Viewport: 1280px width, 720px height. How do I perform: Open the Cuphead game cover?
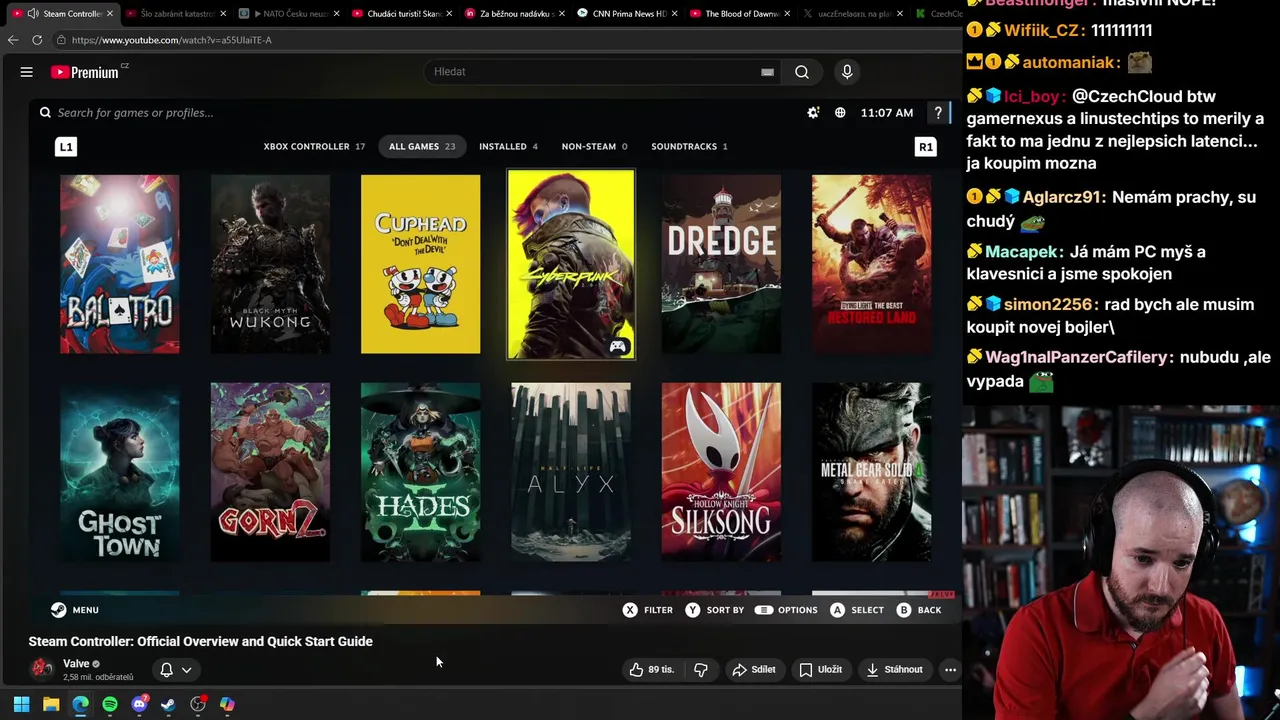pyautogui.click(x=420, y=264)
